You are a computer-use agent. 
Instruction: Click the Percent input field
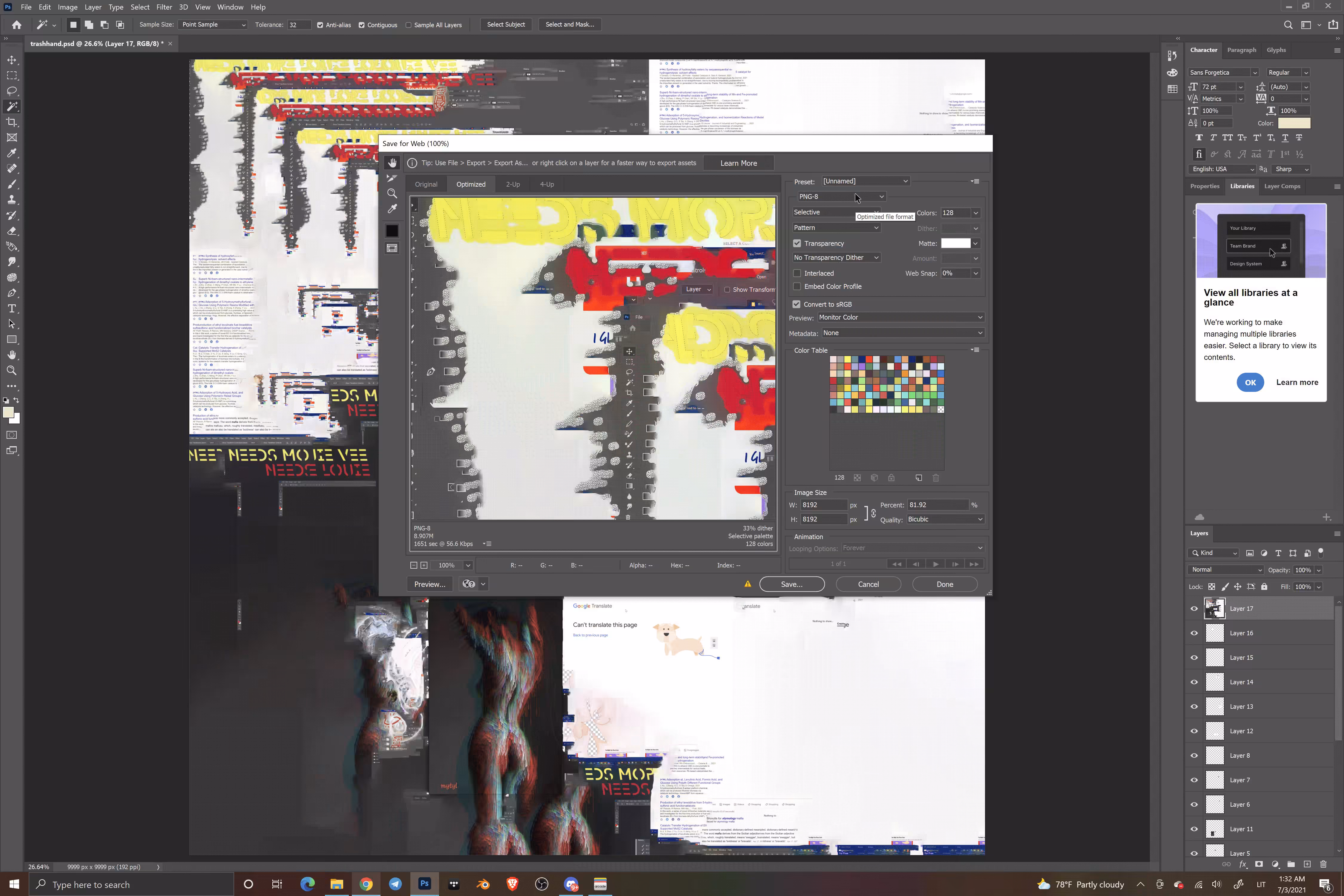[937, 504]
